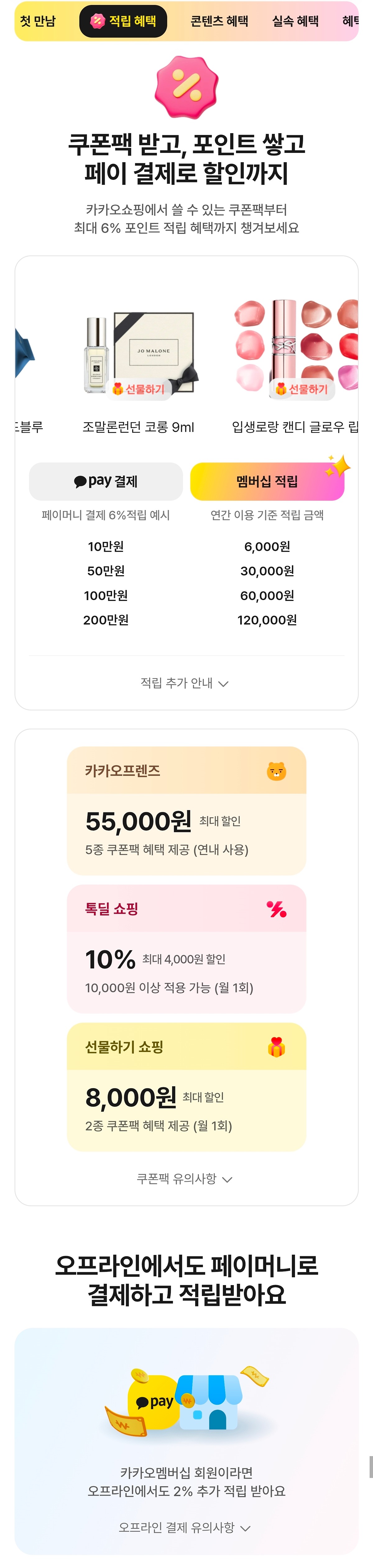Screen dimensions: 373x1568
Task: Open the 톡딜 쇼핑 10% discount card
Action: pos(186,949)
